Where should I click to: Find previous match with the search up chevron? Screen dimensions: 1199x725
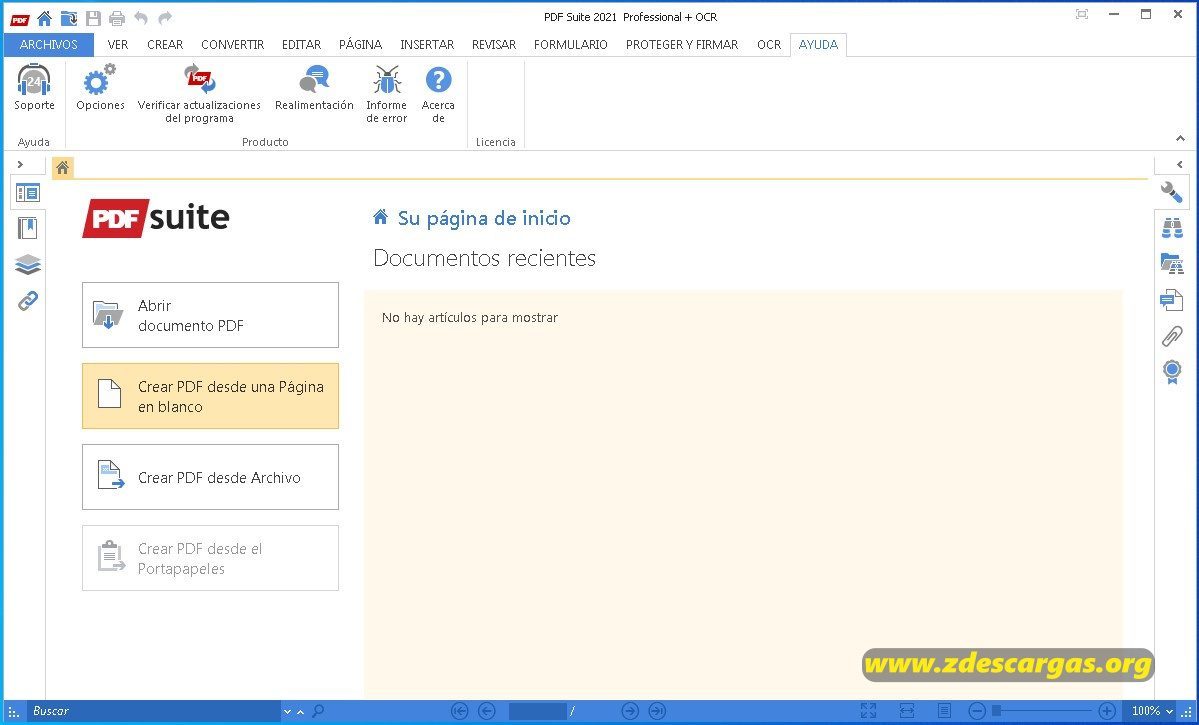tap(301, 712)
